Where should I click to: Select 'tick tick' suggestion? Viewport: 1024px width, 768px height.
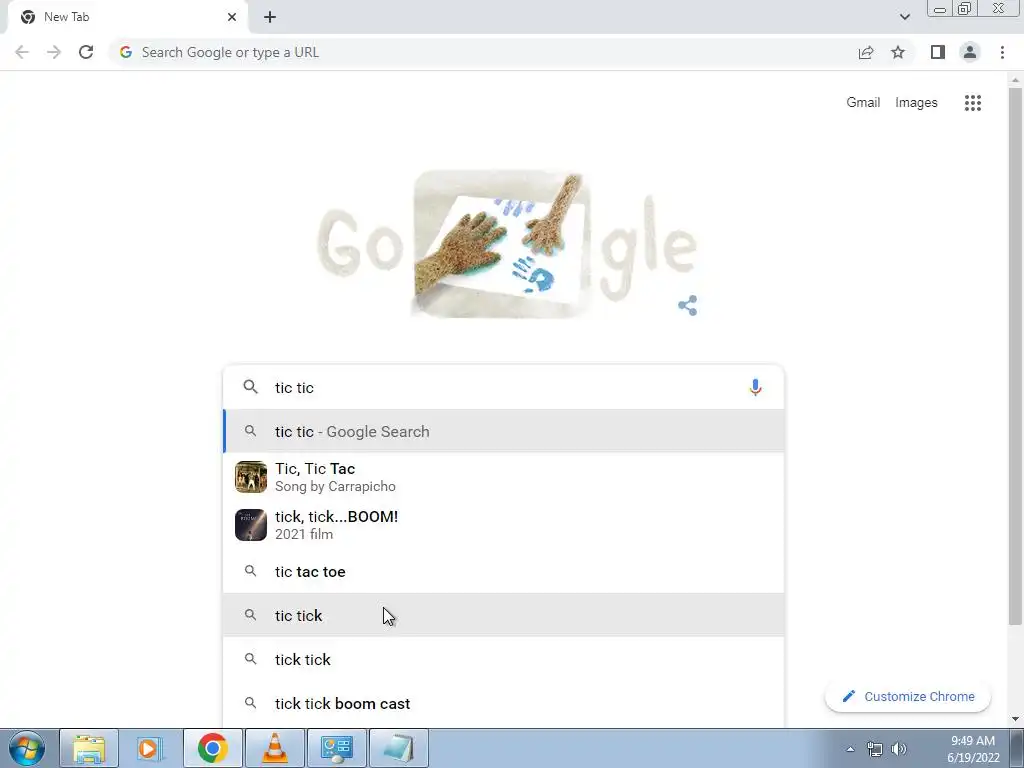coord(504,660)
